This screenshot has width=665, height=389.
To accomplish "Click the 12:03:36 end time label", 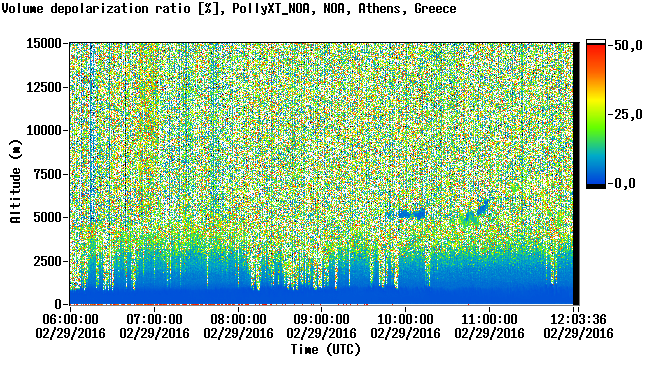I will (578, 319).
